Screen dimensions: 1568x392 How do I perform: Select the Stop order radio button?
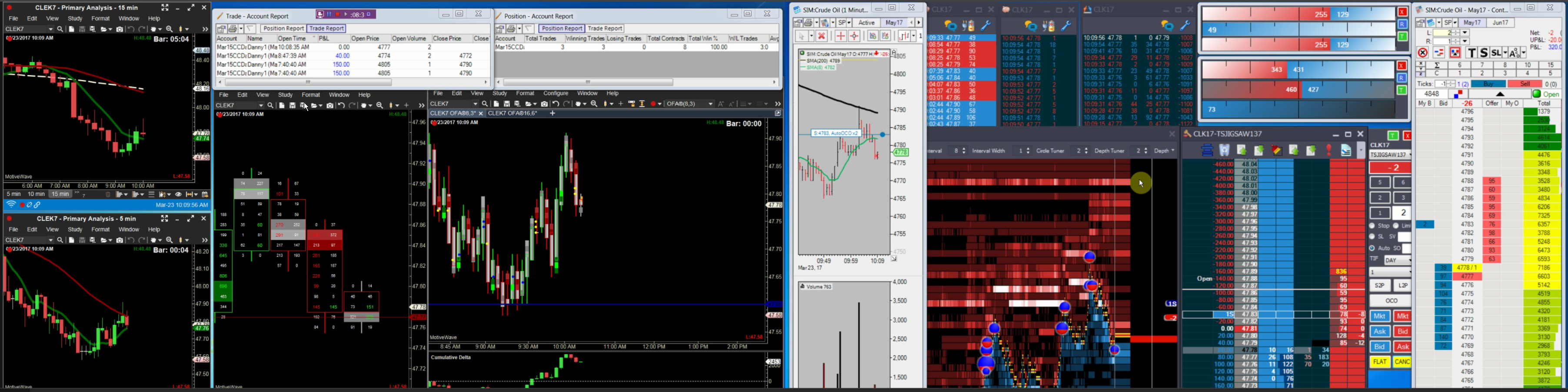tap(1372, 226)
